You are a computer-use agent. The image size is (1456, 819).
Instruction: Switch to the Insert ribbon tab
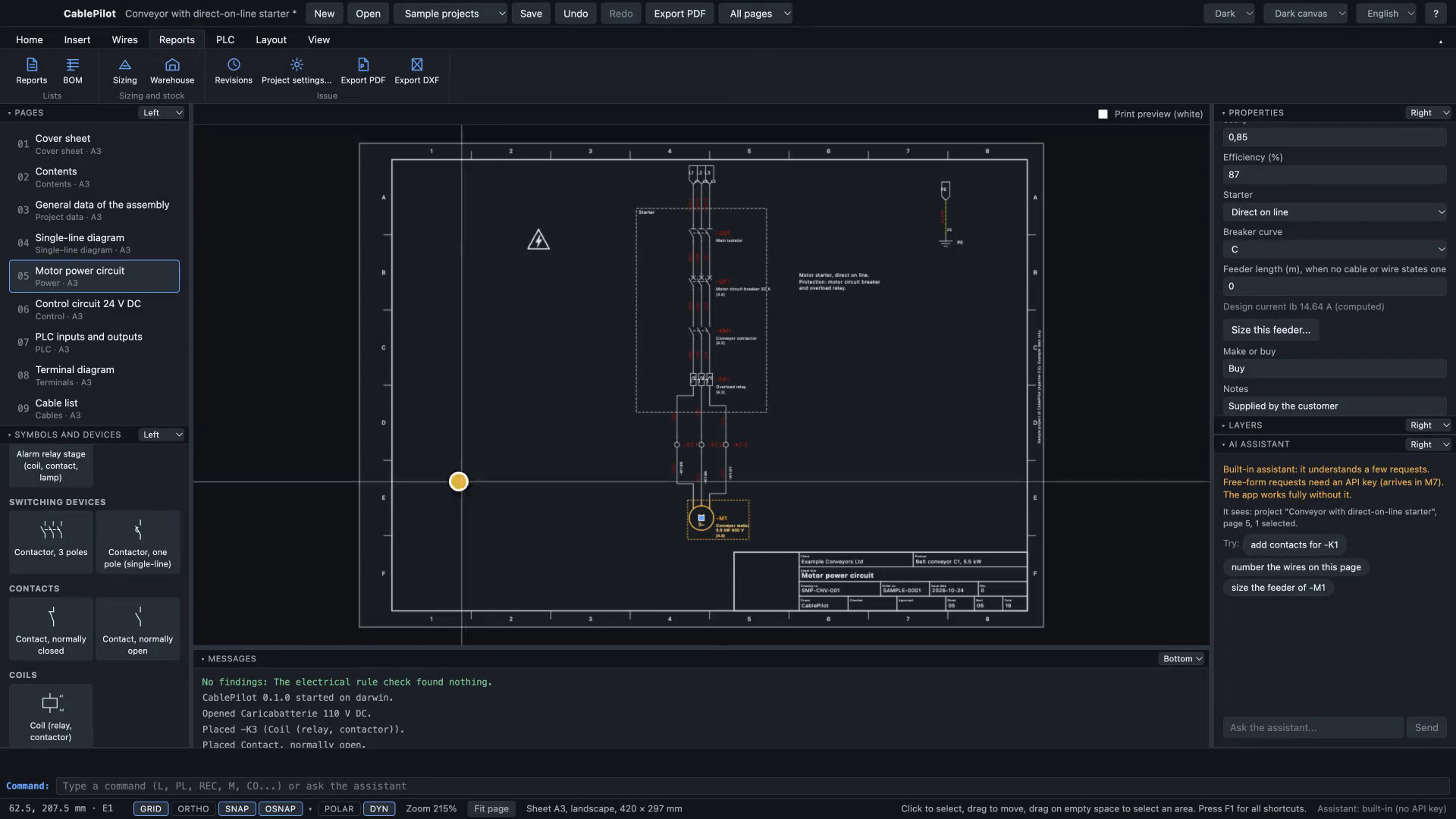point(77,39)
